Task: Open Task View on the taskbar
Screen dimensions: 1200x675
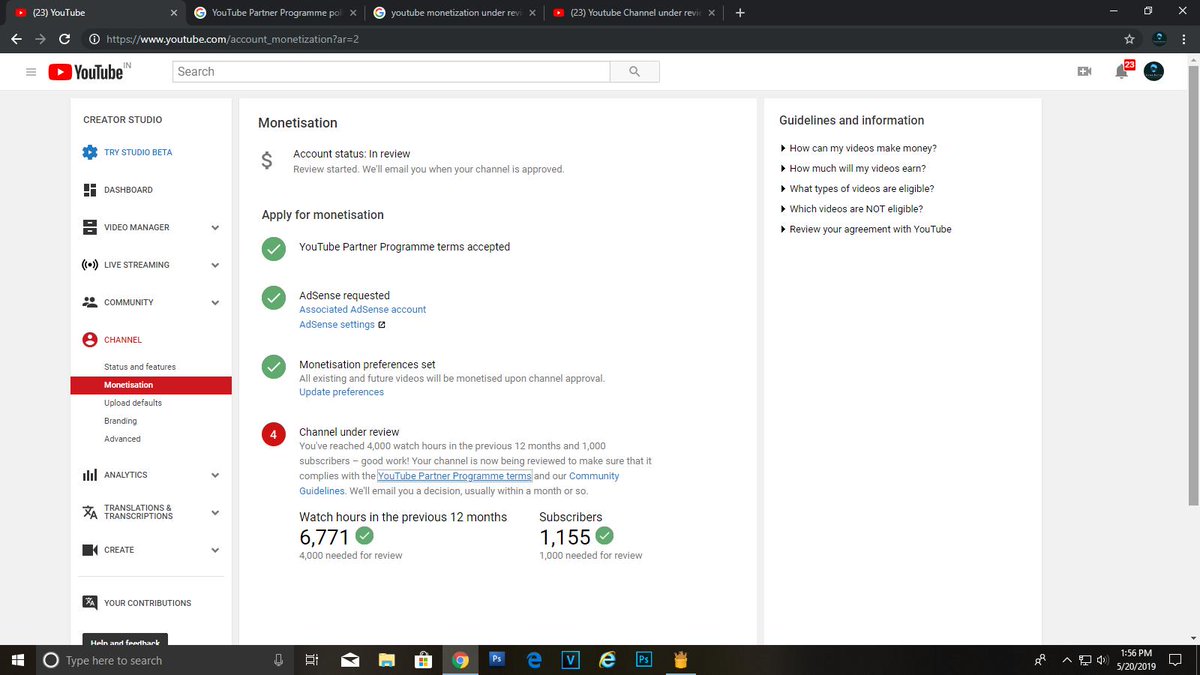Action: pyautogui.click(x=312, y=660)
